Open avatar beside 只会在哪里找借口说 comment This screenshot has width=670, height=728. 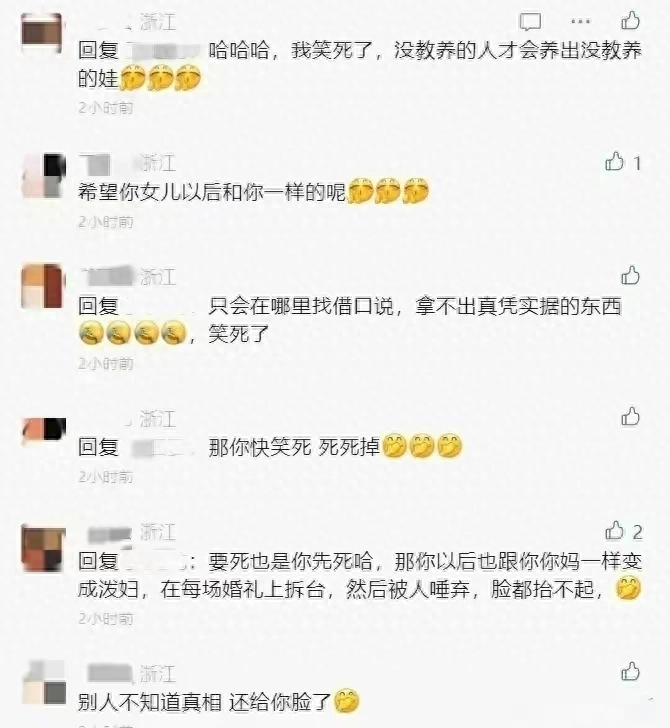click(x=42, y=285)
